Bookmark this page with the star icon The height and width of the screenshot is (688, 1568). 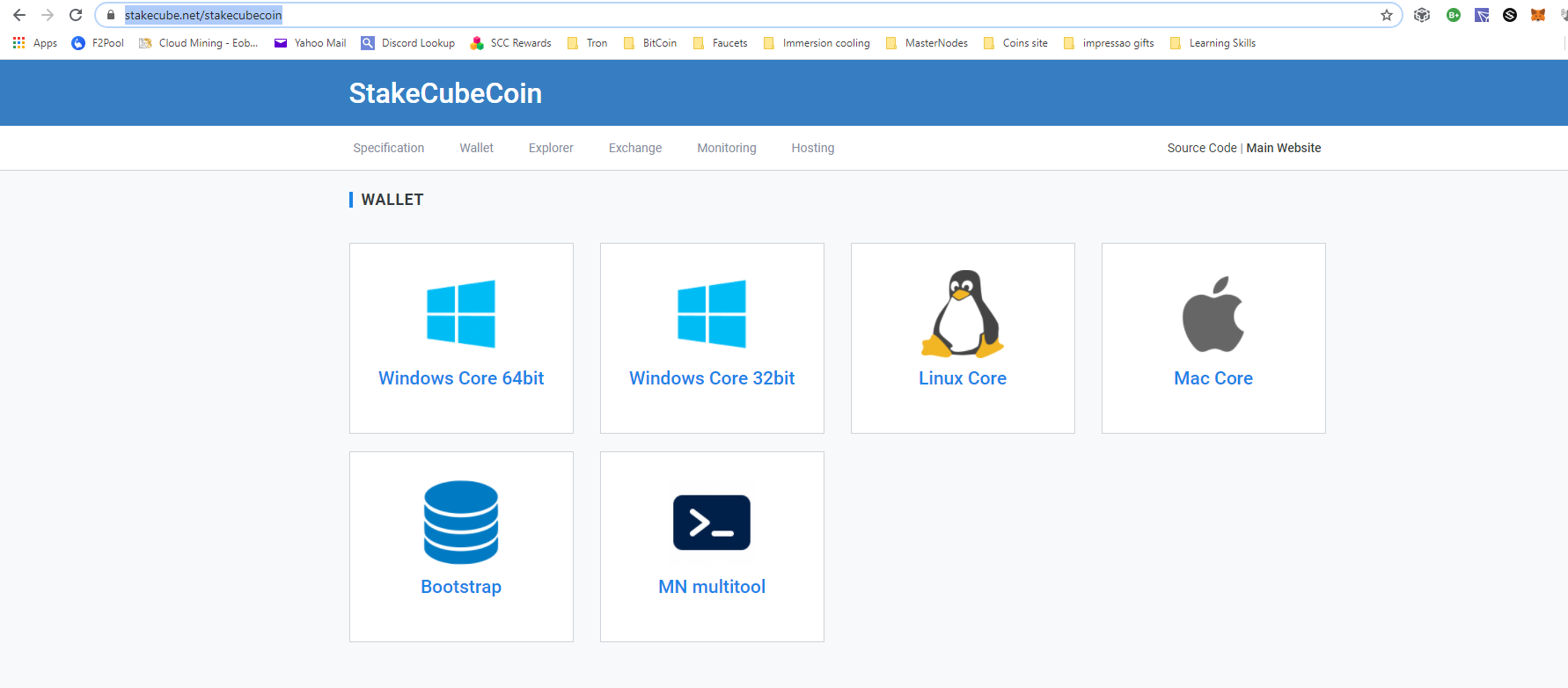tap(1387, 15)
